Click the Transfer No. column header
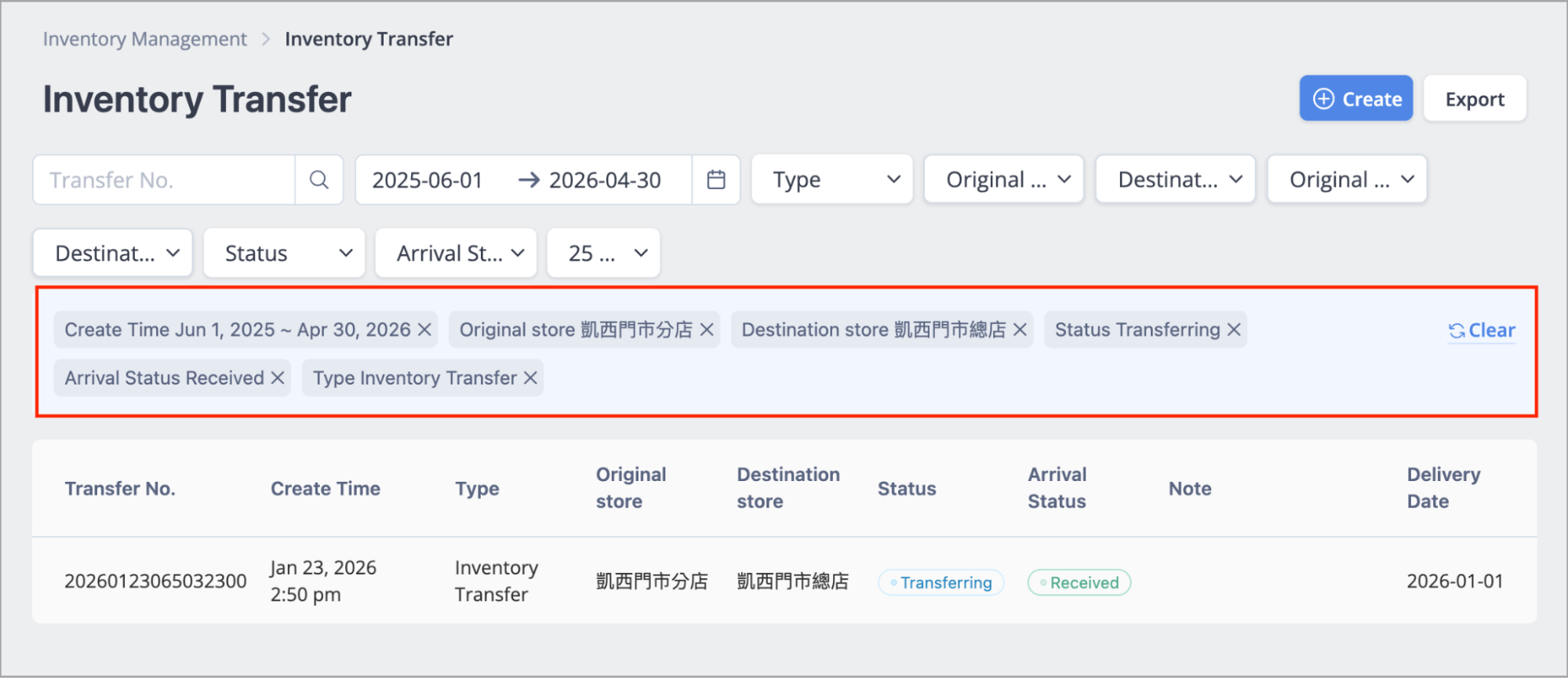 point(120,488)
